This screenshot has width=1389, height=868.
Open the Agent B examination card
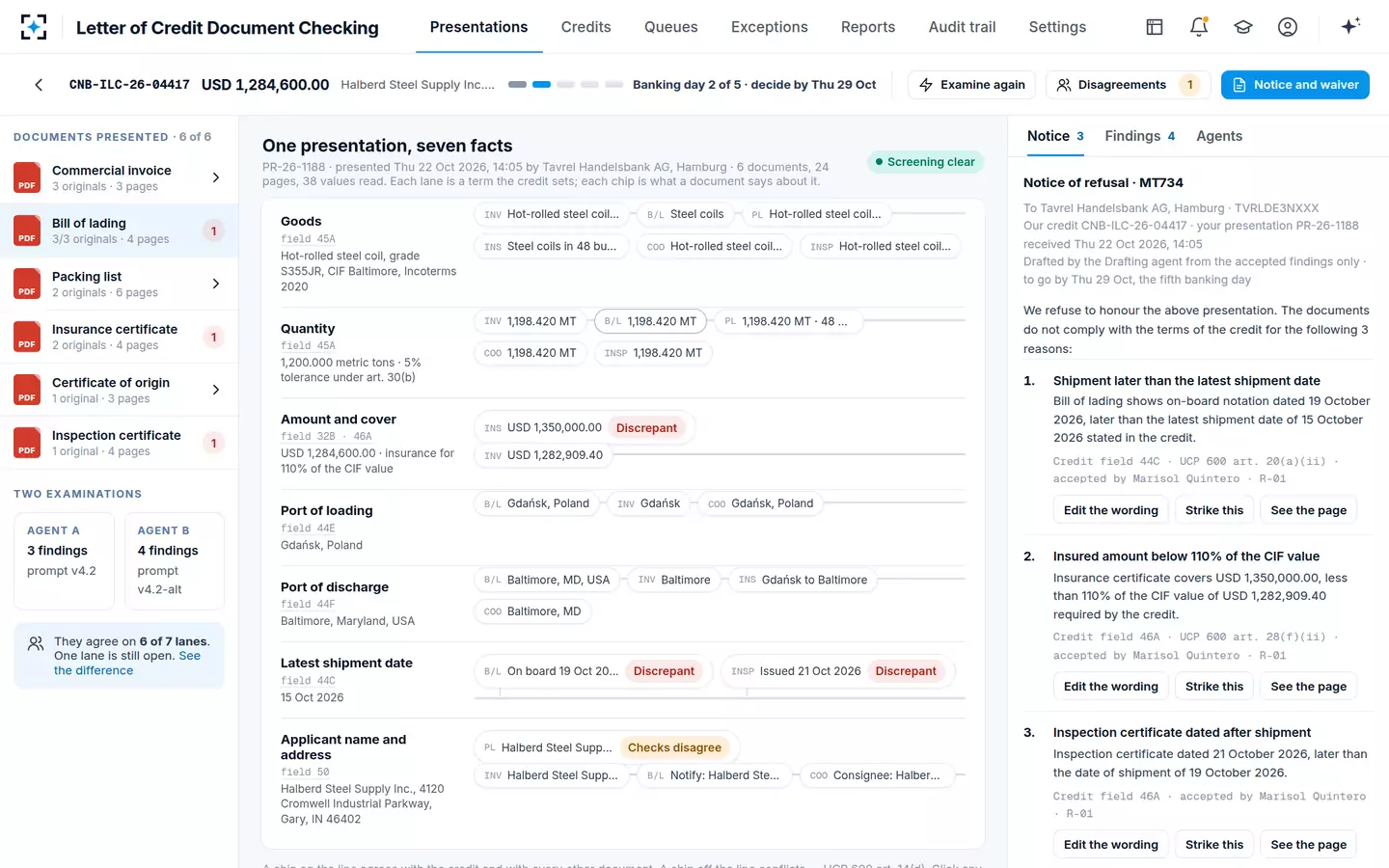point(175,561)
